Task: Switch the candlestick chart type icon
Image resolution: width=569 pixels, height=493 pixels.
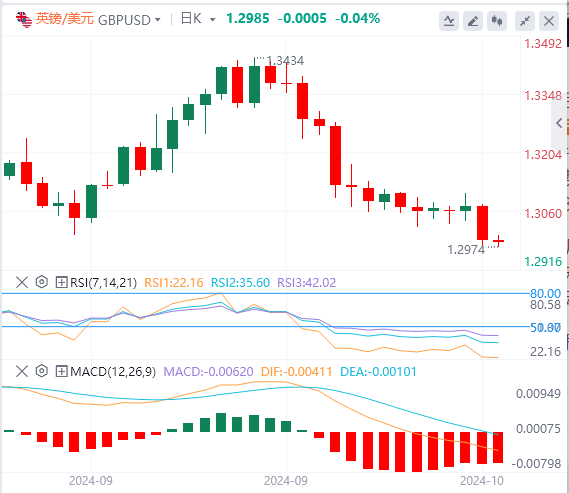Action: point(497,21)
